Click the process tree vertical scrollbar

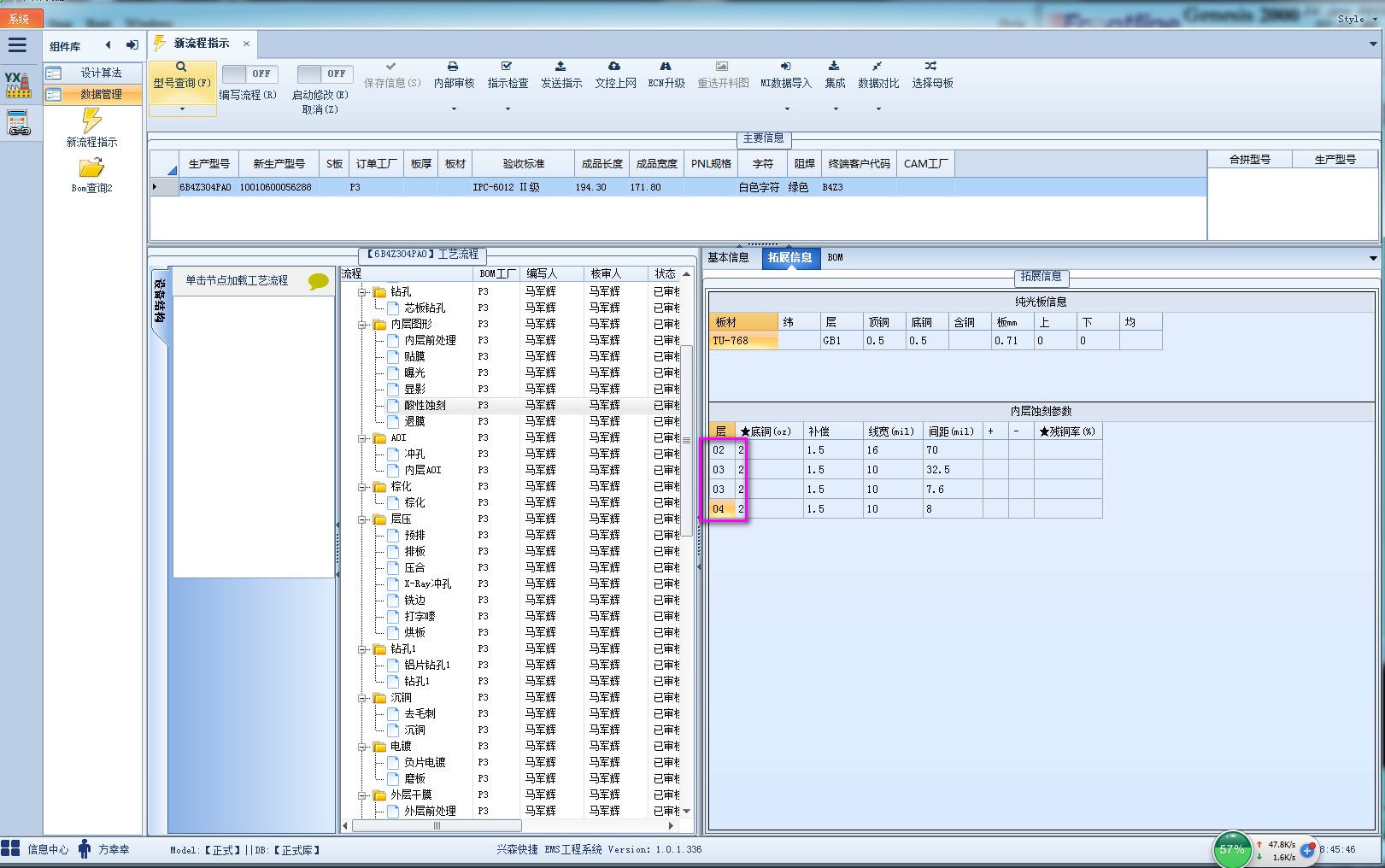point(687,441)
